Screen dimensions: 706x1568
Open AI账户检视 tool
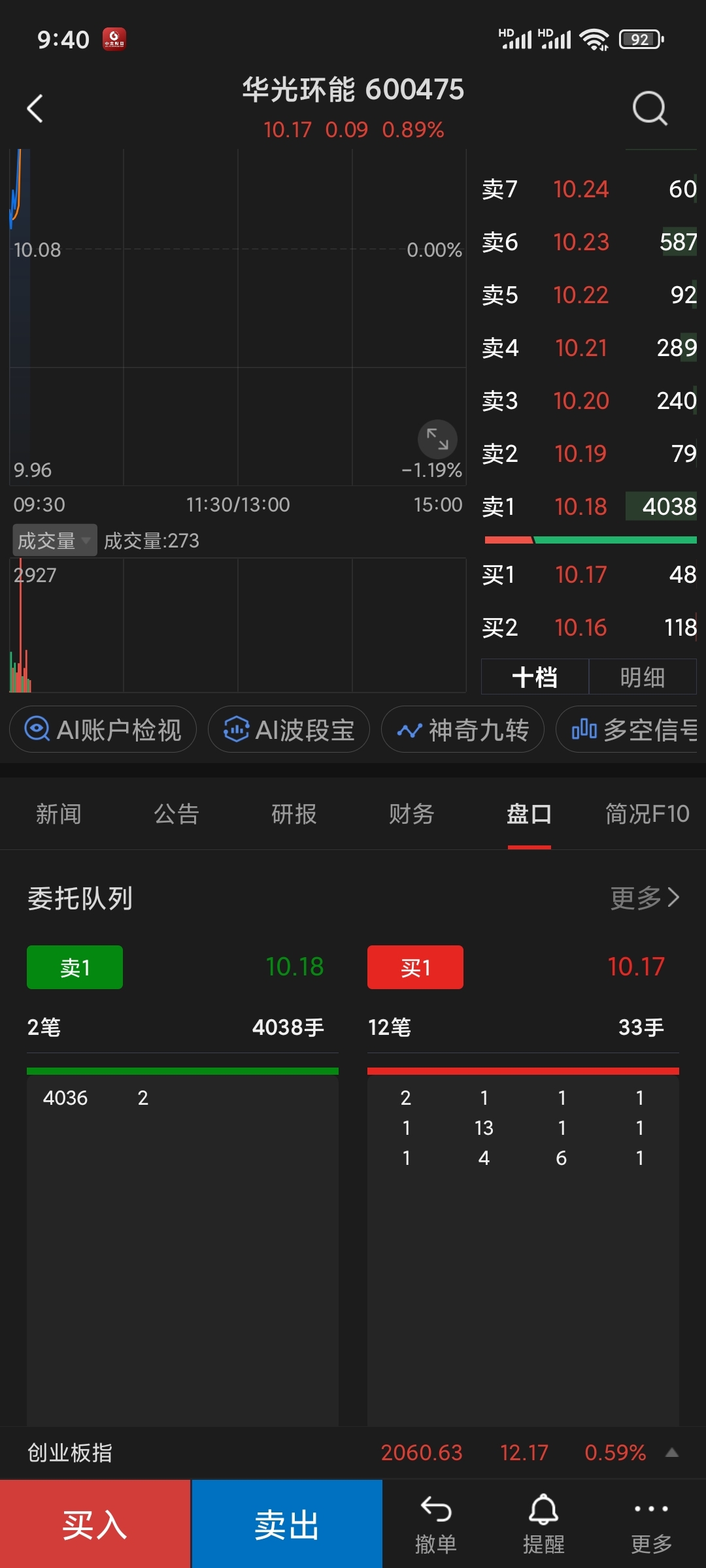103,729
